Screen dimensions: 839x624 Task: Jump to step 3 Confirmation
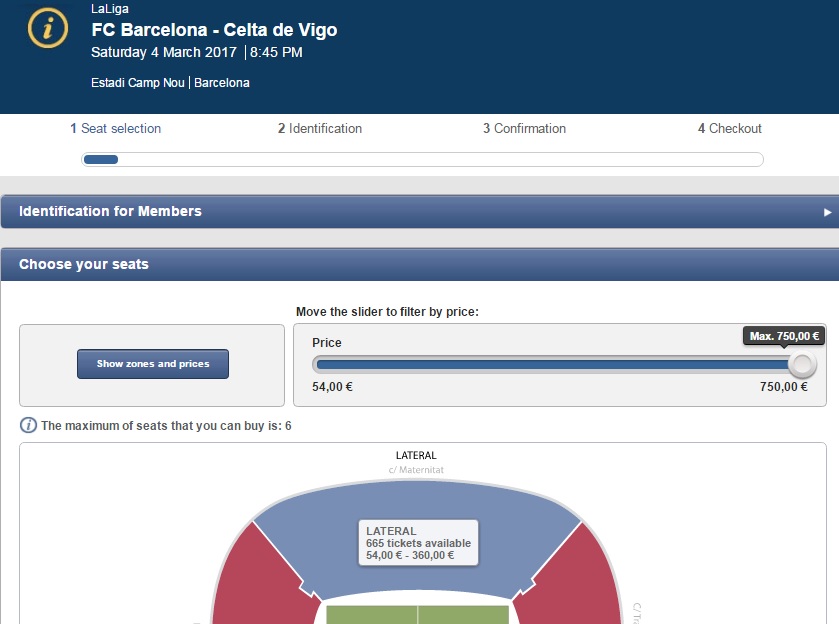click(524, 129)
